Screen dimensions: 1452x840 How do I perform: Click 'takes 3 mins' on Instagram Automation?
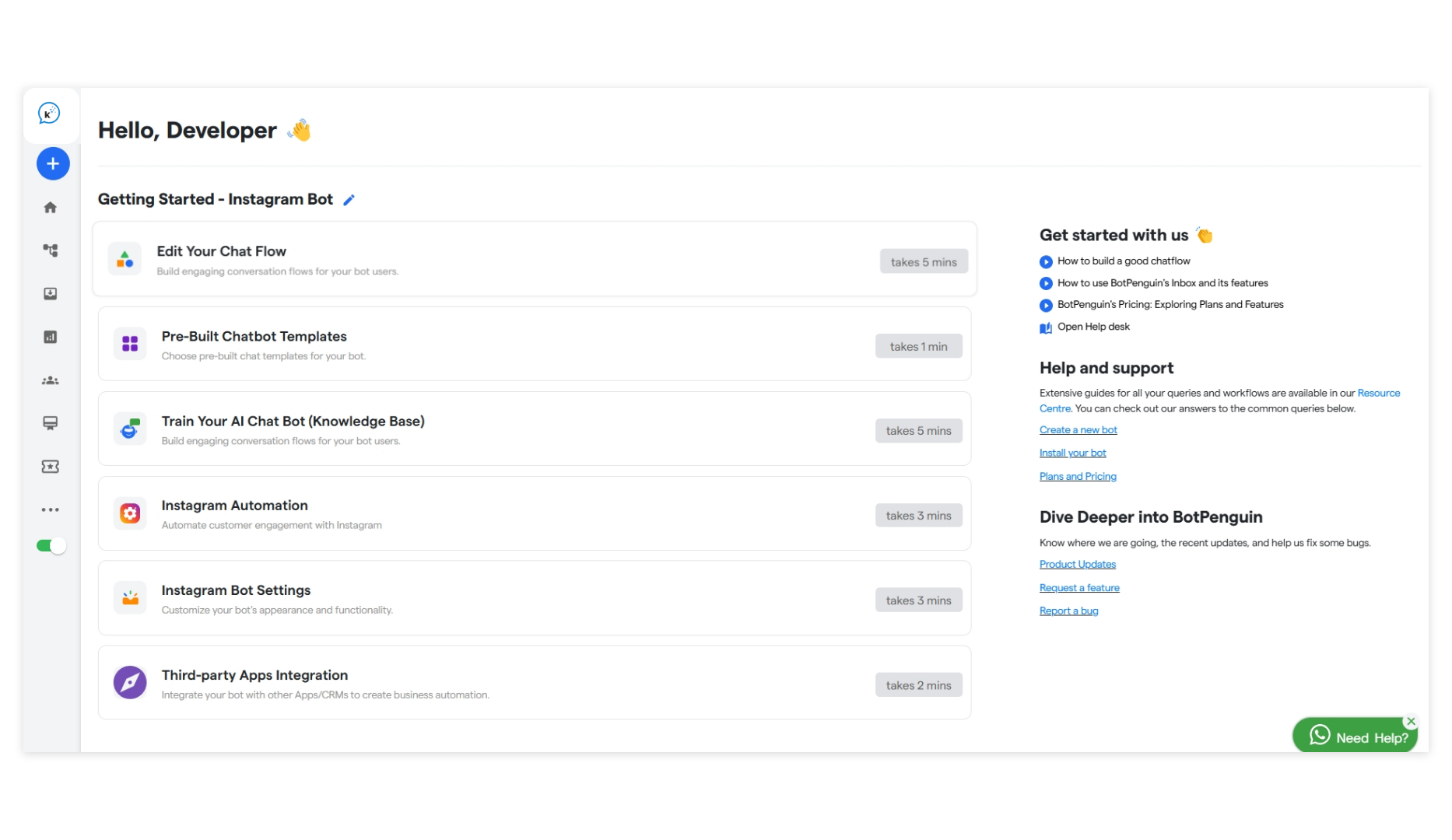coord(918,516)
